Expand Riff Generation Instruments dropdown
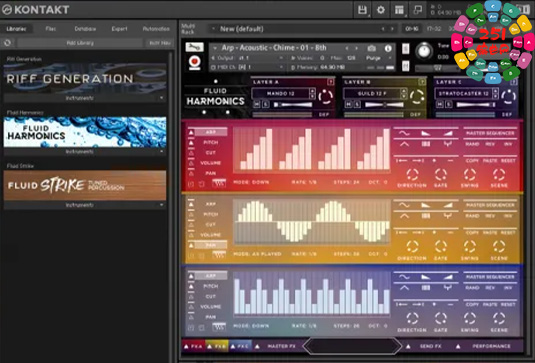The width and height of the screenshot is (535, 363). (x=161, y=98)
